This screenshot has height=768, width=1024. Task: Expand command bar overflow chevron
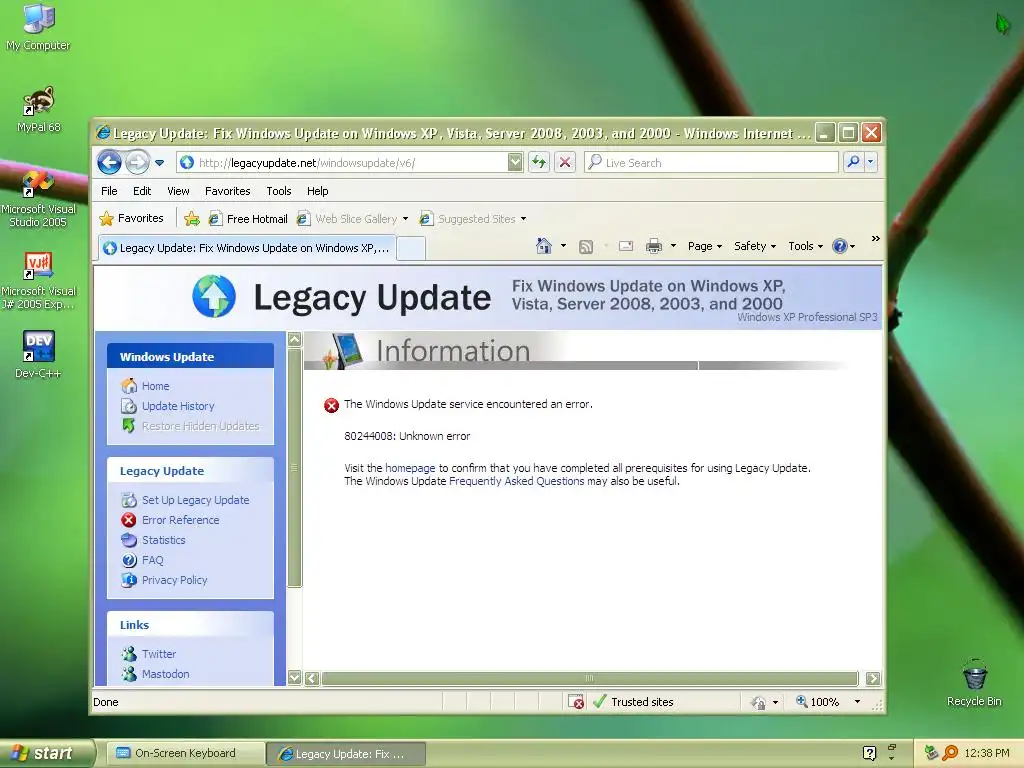tap(875, 239)
